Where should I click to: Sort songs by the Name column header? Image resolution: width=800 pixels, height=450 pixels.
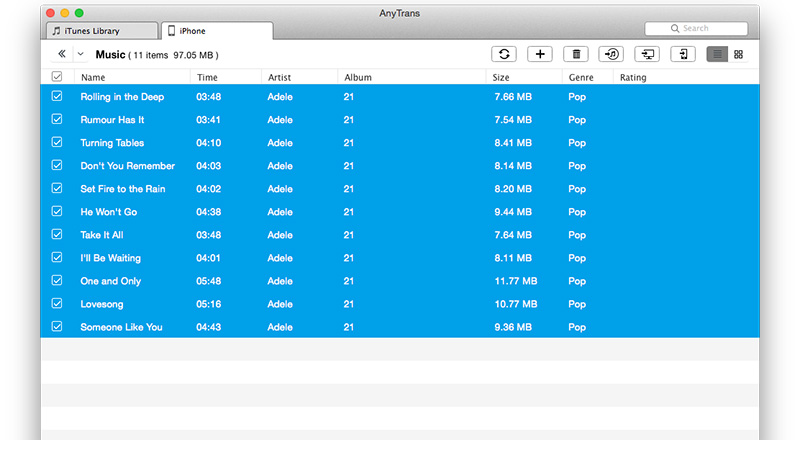pos(93,77)
